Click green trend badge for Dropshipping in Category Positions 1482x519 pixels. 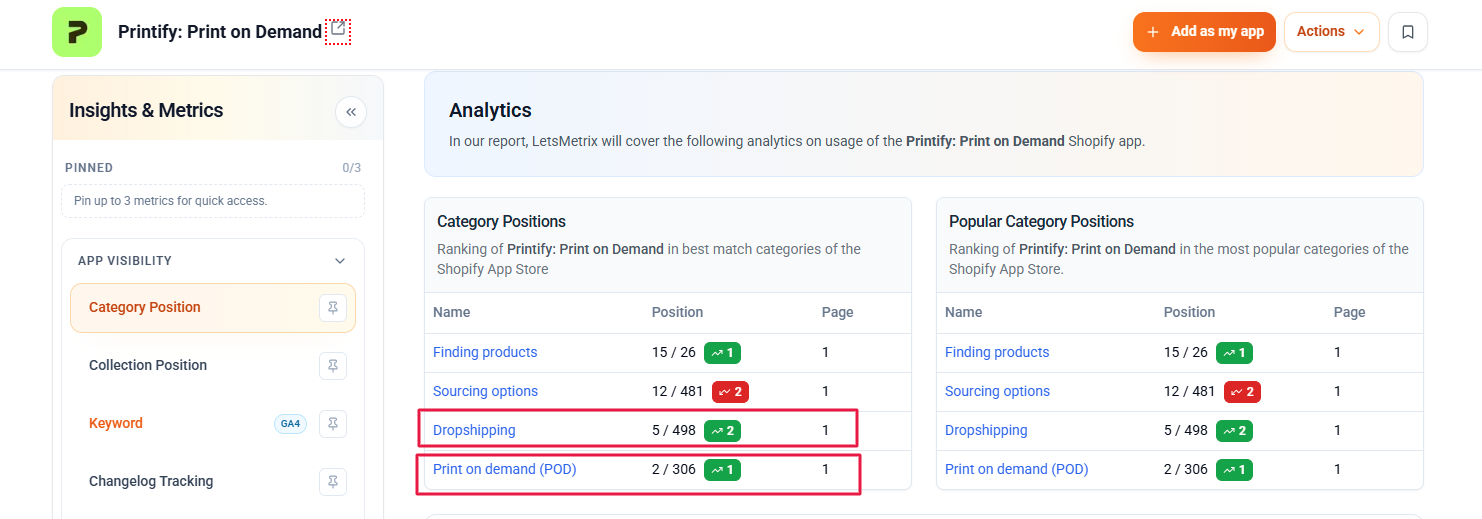coord(722,431)
